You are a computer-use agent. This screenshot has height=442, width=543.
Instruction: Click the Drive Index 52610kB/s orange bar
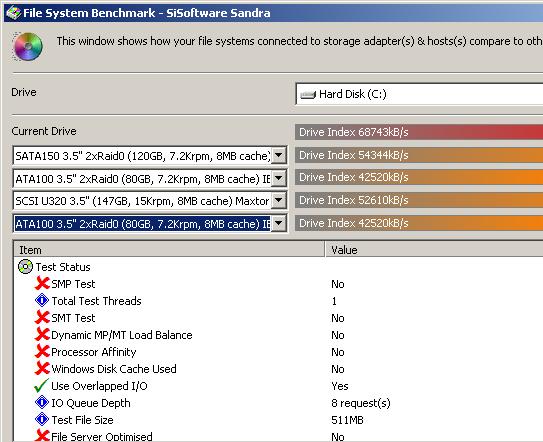pos(419,200)
